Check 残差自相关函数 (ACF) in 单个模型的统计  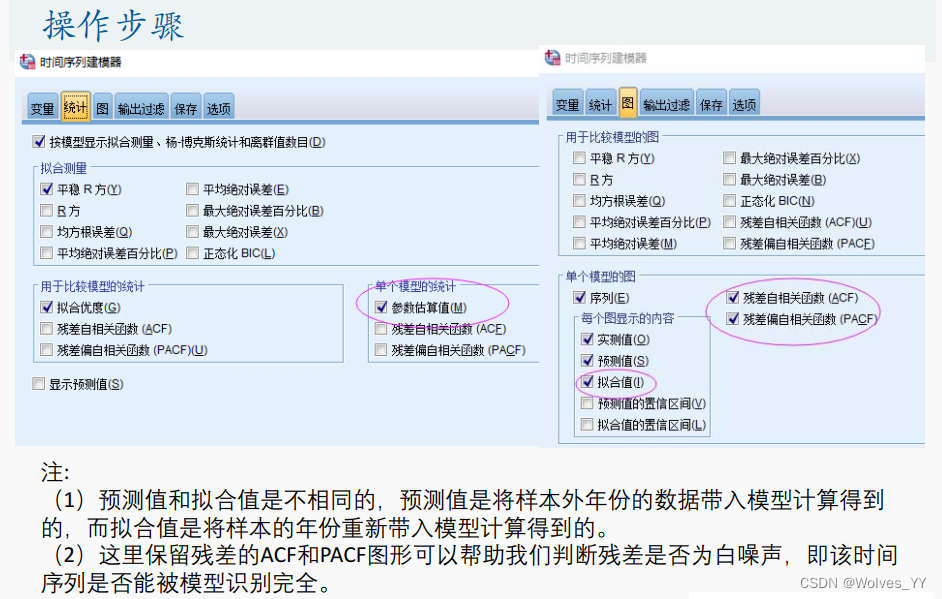coord(381,329)
